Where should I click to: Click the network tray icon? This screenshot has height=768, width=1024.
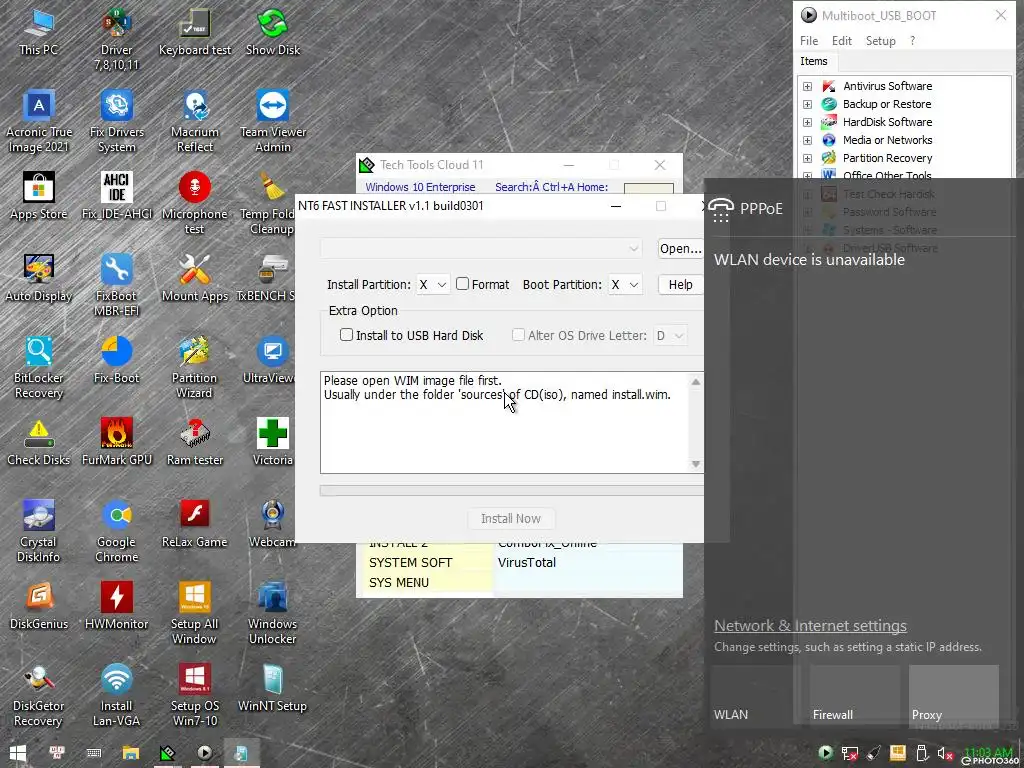850,754
